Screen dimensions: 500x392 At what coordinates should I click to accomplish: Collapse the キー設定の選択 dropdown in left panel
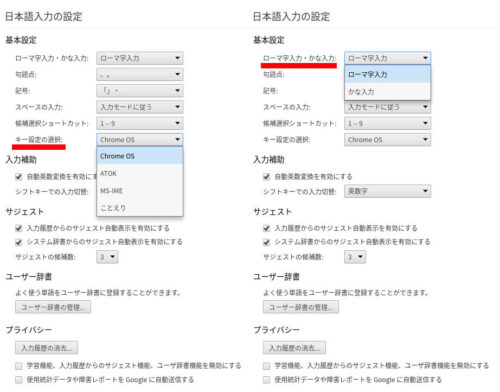[x=140, y=140]
